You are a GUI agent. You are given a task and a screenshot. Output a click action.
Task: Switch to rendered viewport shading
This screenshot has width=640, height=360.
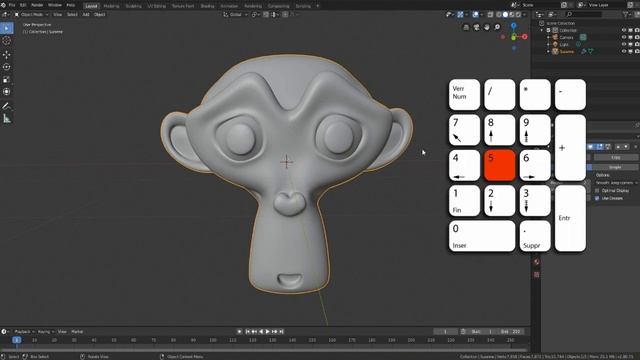click(518, 14)
